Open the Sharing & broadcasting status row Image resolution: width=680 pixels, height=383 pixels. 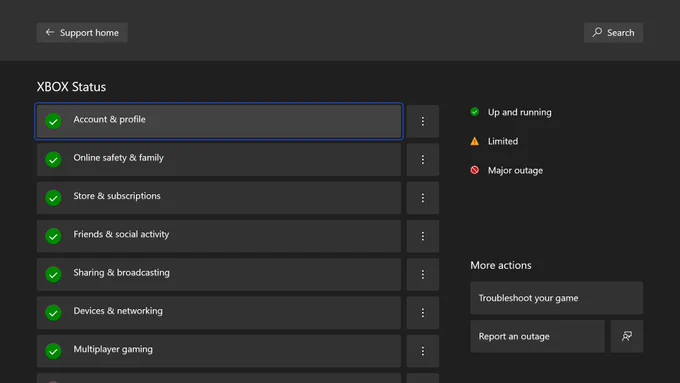click(219, 275)
